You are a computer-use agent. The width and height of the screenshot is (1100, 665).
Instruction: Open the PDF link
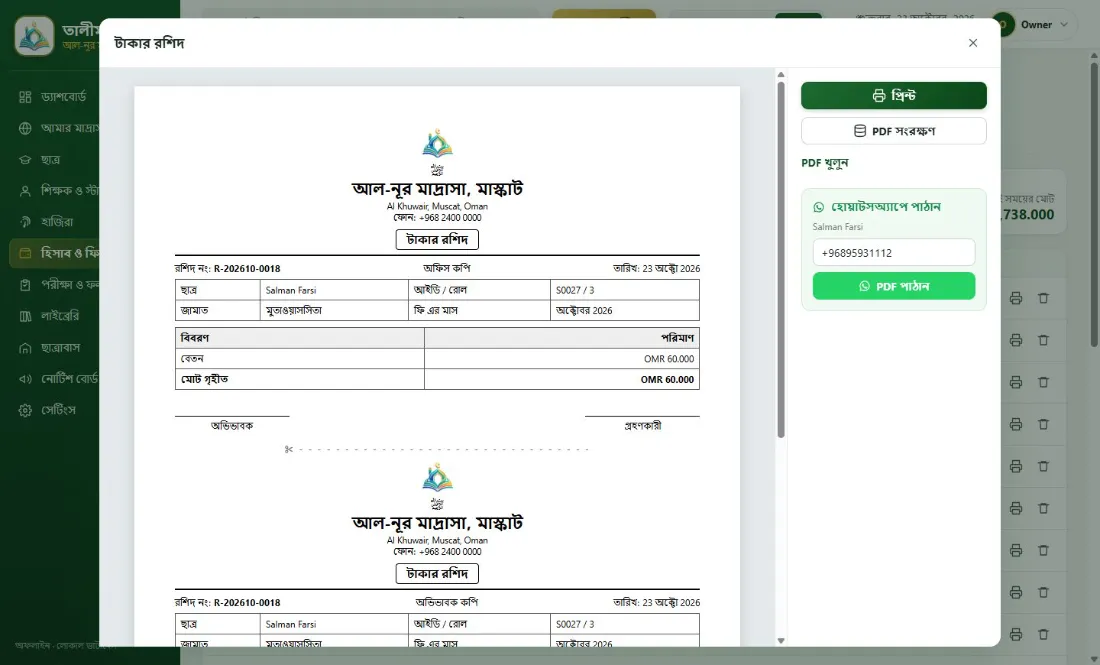825,163
